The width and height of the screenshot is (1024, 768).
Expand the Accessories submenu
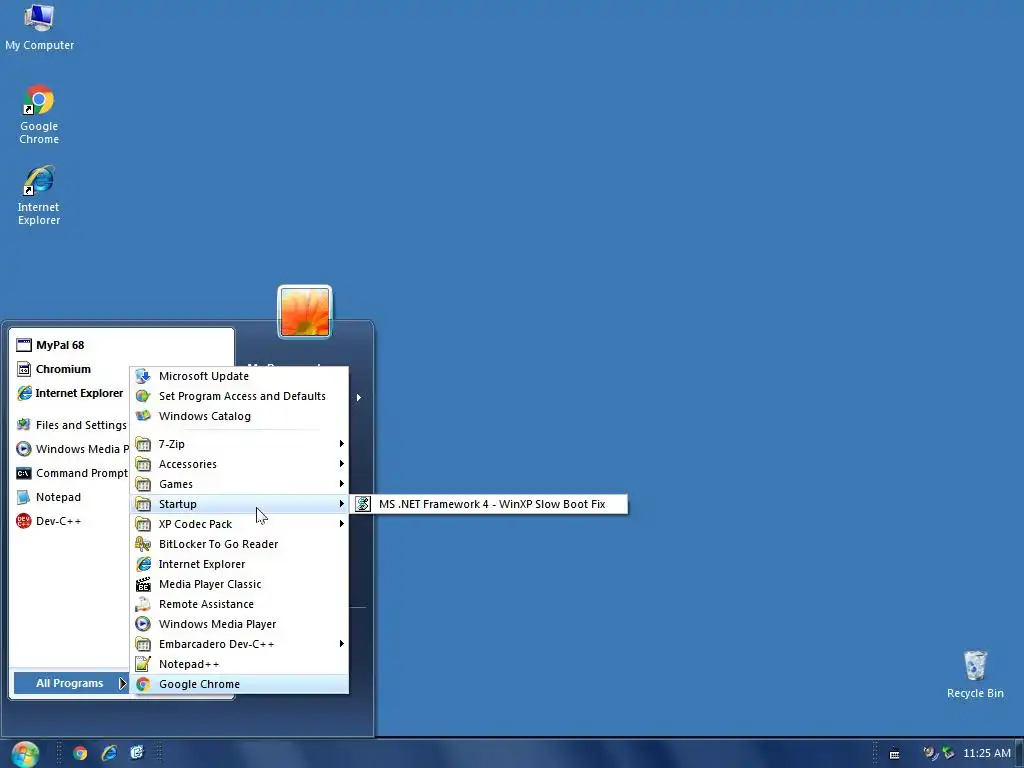(x=241, y=464)
